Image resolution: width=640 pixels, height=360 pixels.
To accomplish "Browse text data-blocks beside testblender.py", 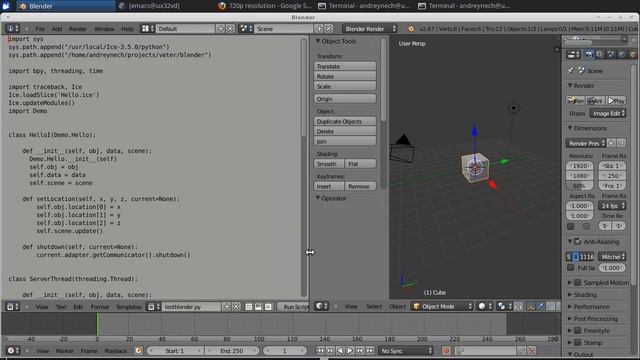I will [x=153, y=307].
